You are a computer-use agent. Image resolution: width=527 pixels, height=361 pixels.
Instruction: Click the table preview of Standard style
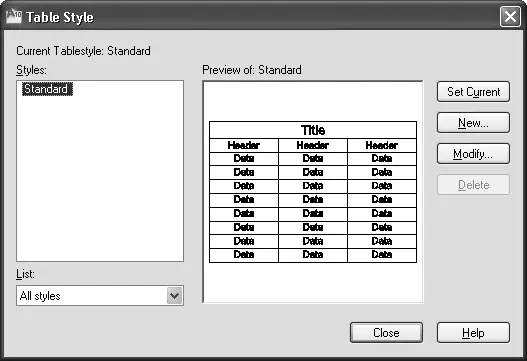tap(313, 192)
